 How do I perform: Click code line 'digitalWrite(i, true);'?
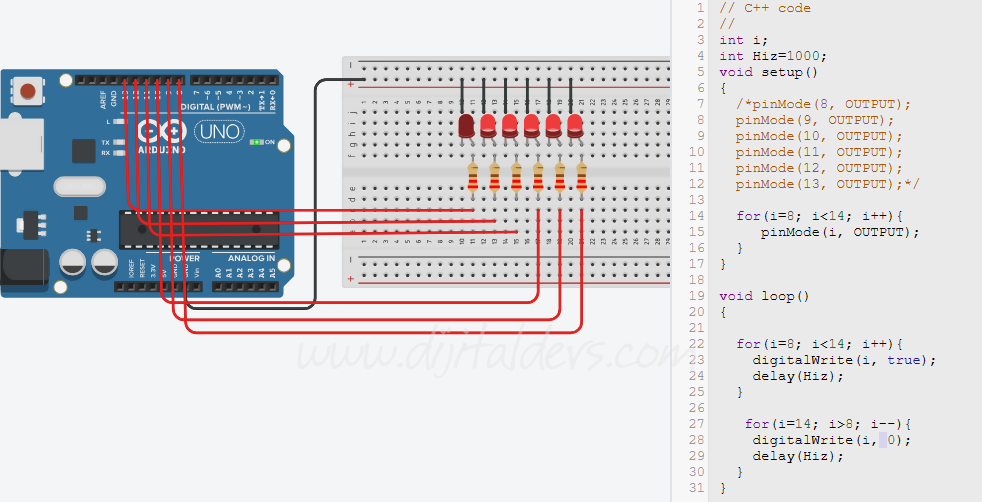pos(844,360)
